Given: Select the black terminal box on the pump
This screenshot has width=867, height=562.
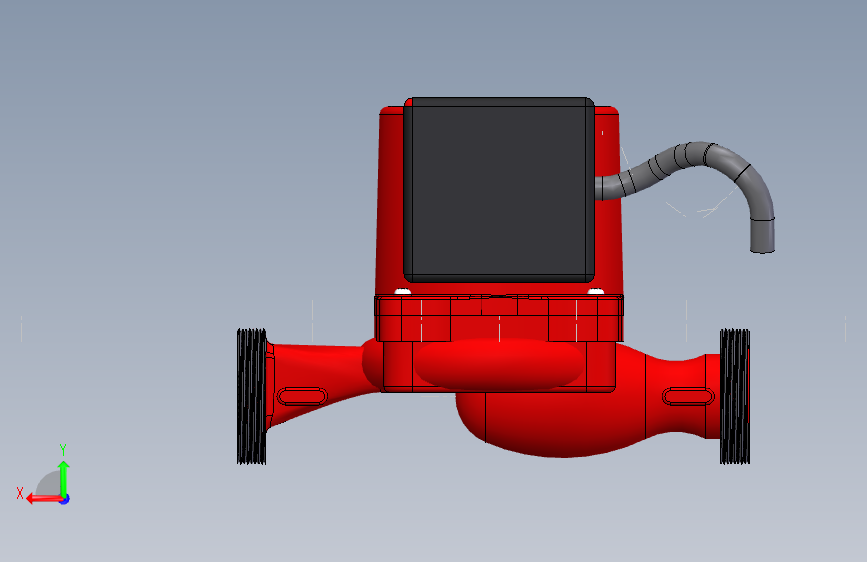Looking at the screenshot, I should 499,190.
